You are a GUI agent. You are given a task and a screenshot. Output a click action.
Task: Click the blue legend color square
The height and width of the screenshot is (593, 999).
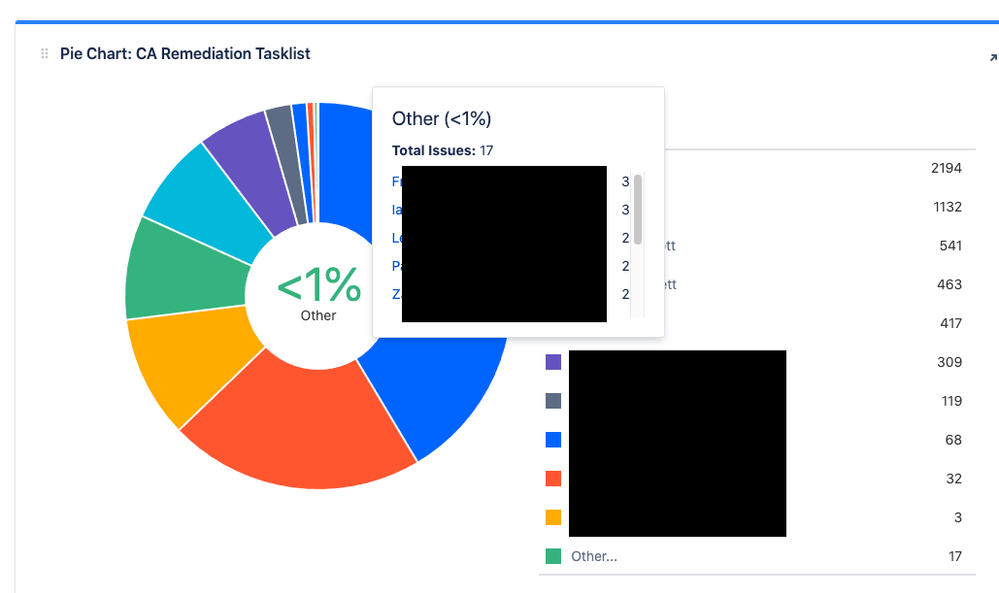pyautogui.click(x=551, y=439)
